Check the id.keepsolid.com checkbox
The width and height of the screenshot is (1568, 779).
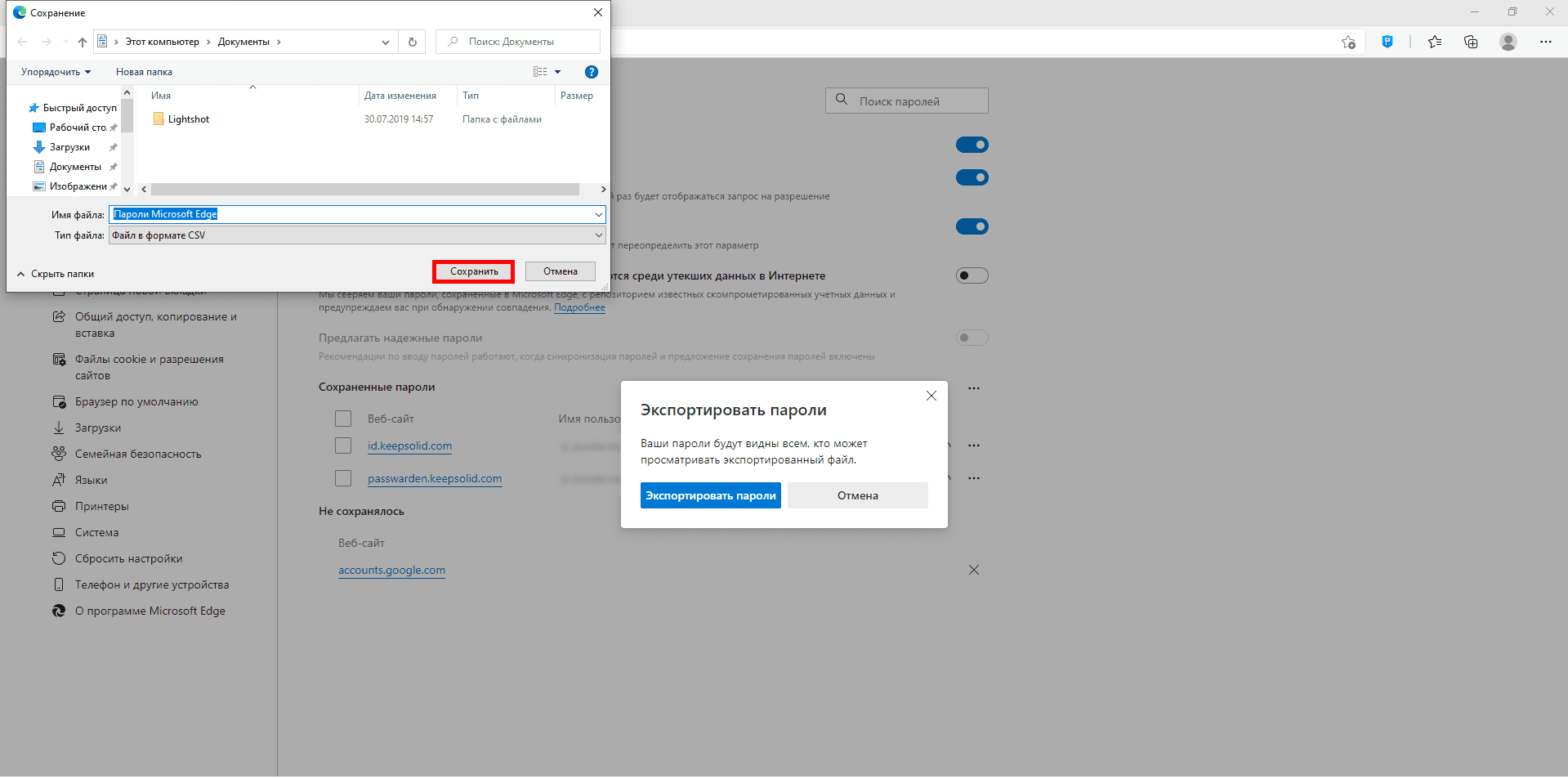point(343,445)
